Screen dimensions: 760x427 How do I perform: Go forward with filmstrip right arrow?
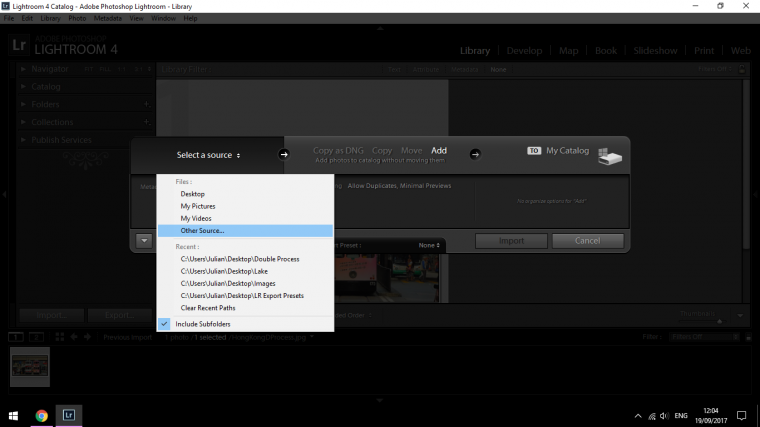pos(87,337)
